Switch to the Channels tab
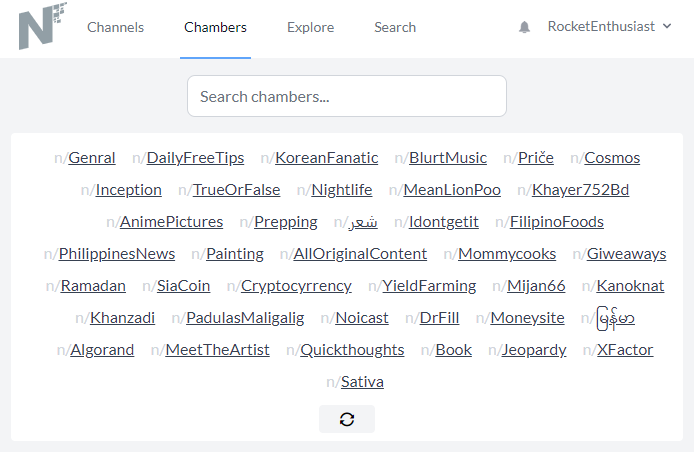Viewport: 694px width, 452px height. click(116, 27)
